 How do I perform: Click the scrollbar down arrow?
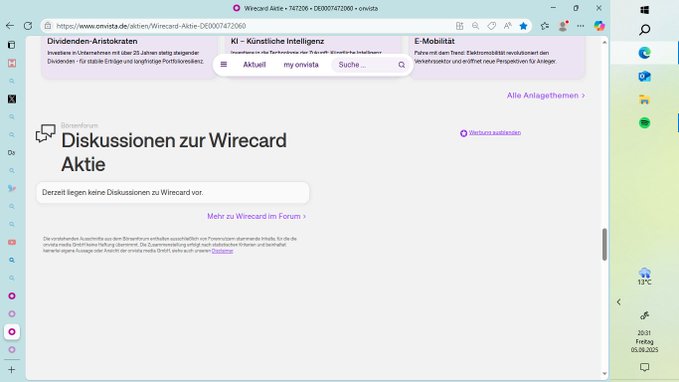605,374
